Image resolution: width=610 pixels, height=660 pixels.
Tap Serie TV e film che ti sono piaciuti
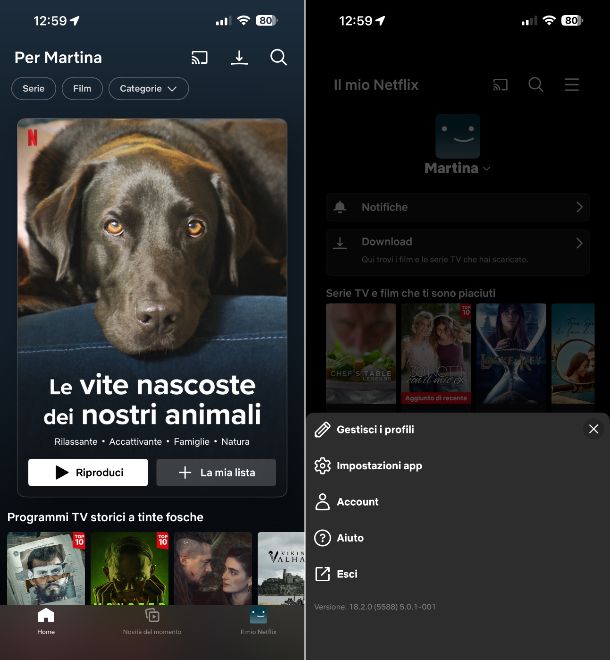[411, 293]
